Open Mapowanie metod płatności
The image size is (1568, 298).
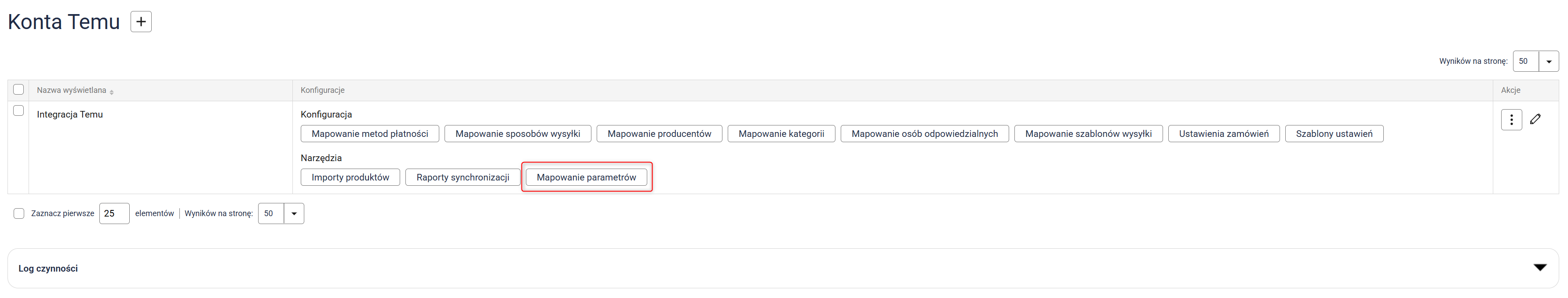pyautogui.click(x=369, y=134)
